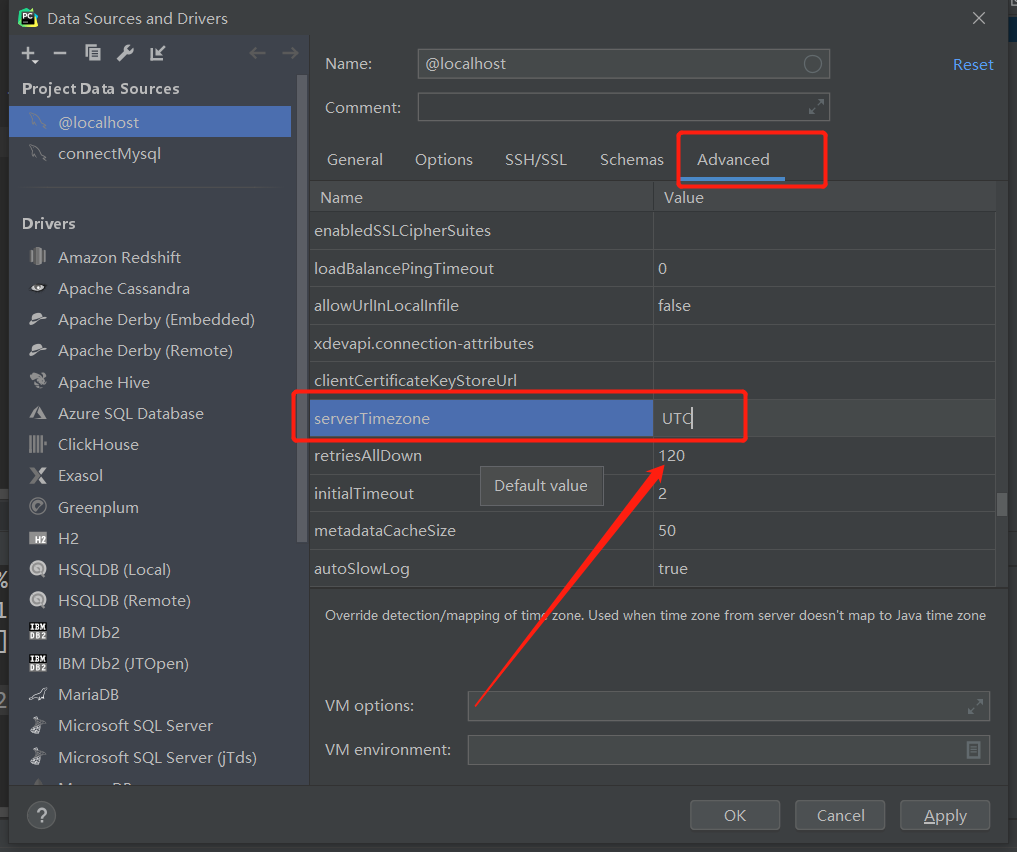Select the Amazon Redshift driver

click(120, 257)
